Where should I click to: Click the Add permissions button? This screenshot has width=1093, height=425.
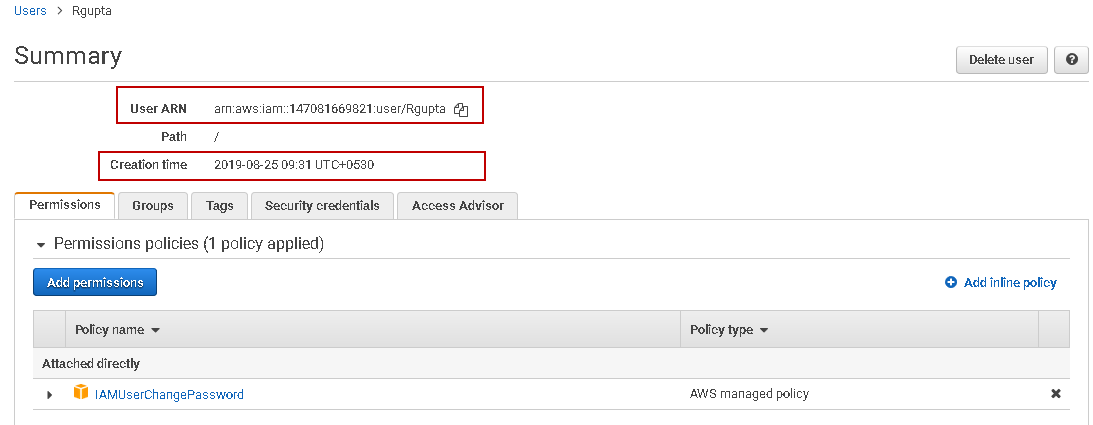tap(95, 283)
